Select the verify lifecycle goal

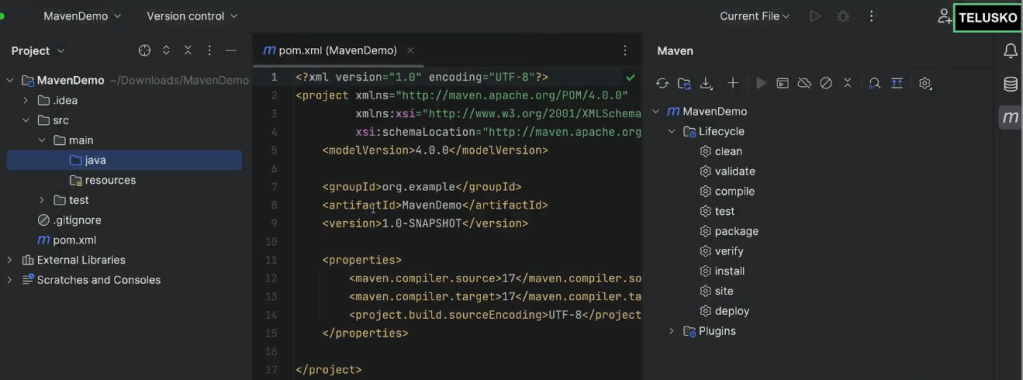tap(722, 251)
